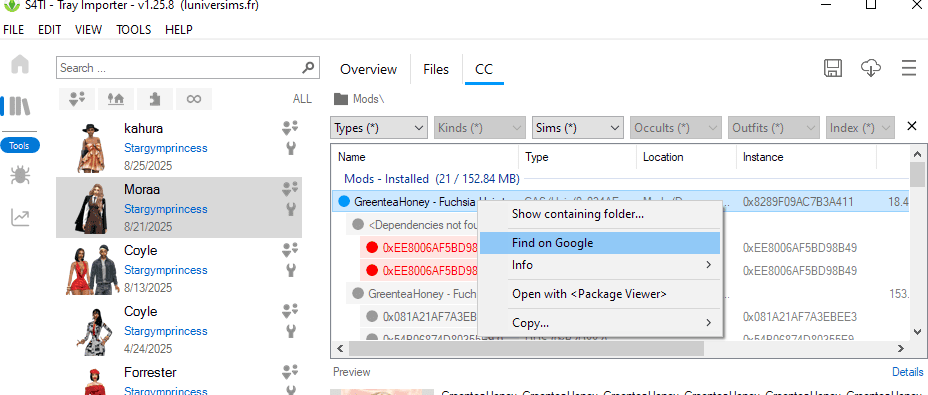Open the library books icon in sidebar

20,106
